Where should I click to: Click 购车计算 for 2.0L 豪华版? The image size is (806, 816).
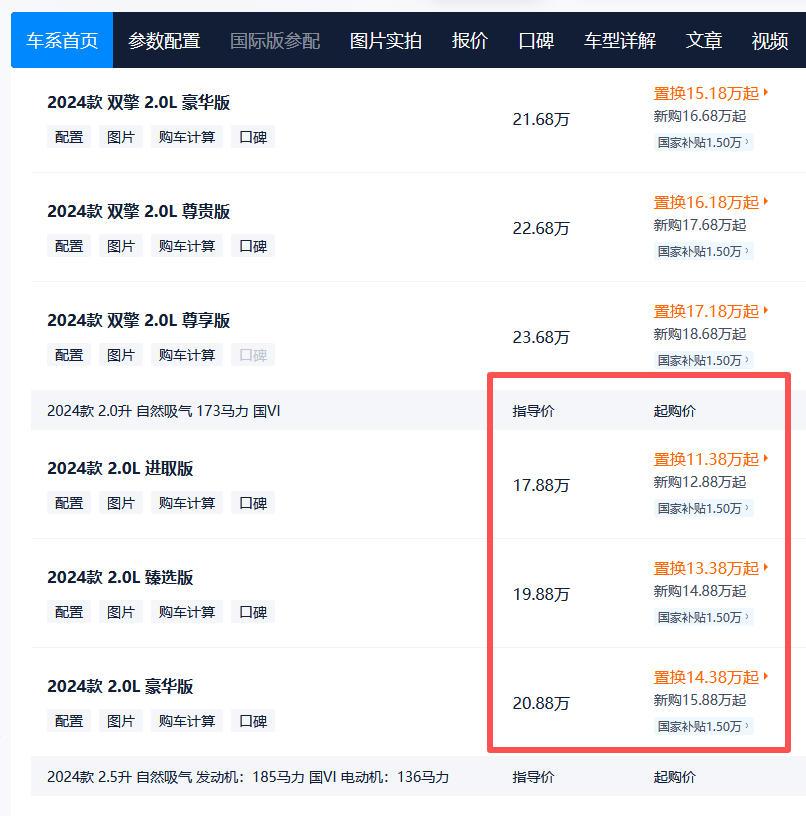pos(186,721)
